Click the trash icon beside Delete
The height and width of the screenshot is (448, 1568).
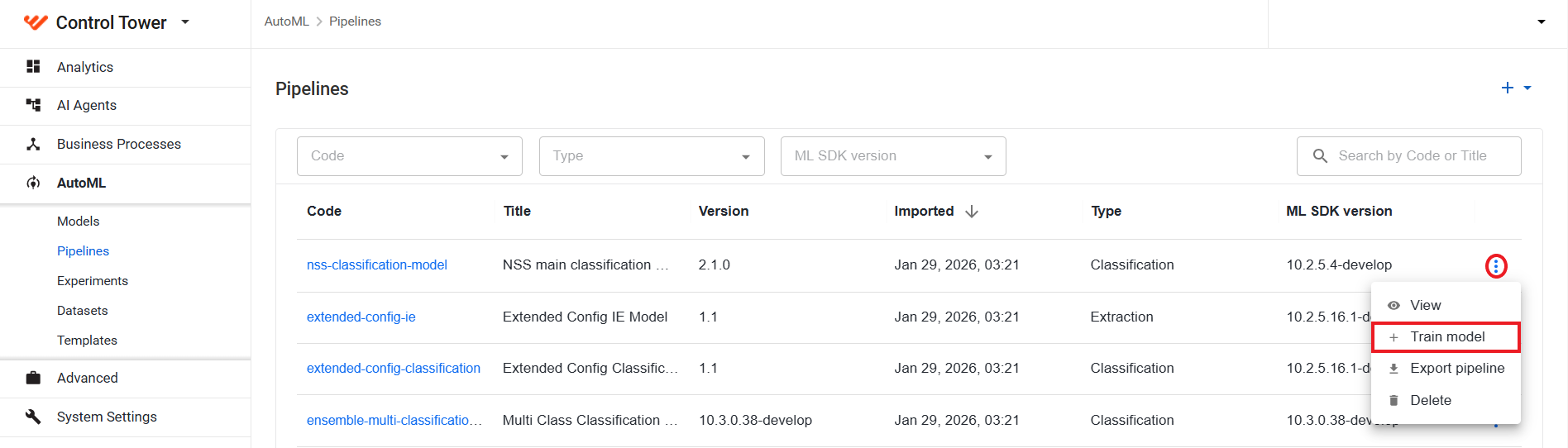[1394, 400]
